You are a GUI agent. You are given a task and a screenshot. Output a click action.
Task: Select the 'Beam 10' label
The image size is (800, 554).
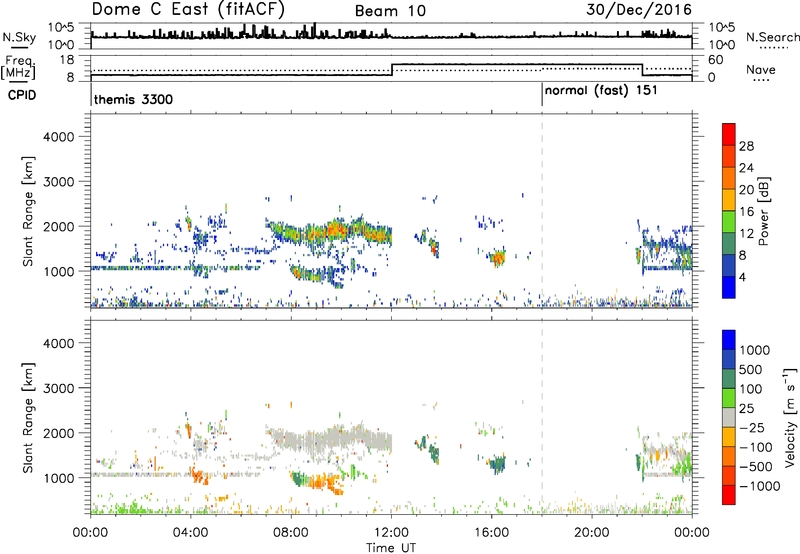390,11
